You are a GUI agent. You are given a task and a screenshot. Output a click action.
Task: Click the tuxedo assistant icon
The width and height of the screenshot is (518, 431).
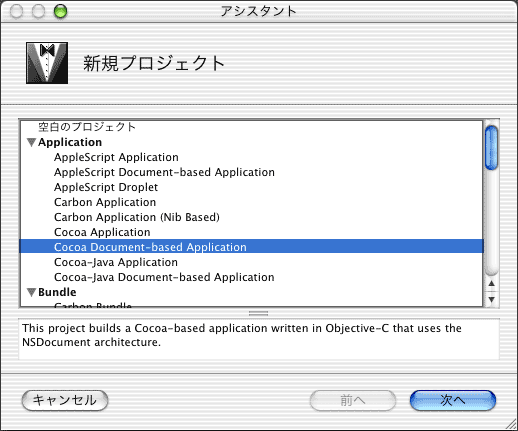pos(47,63)
